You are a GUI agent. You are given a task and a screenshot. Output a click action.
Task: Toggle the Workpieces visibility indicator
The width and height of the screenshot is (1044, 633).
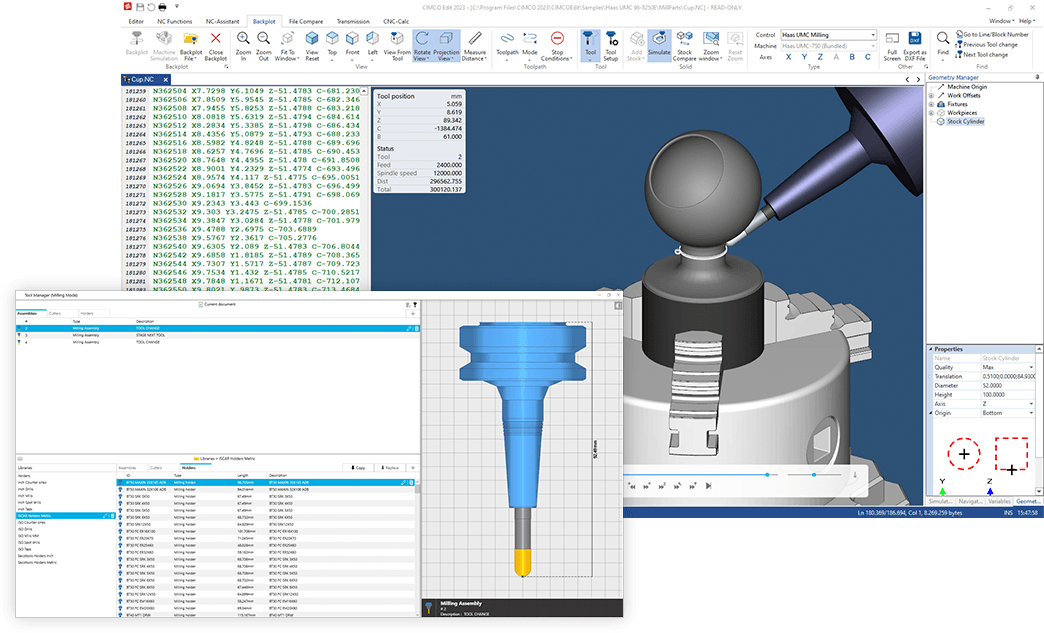(x=931, y=113)
